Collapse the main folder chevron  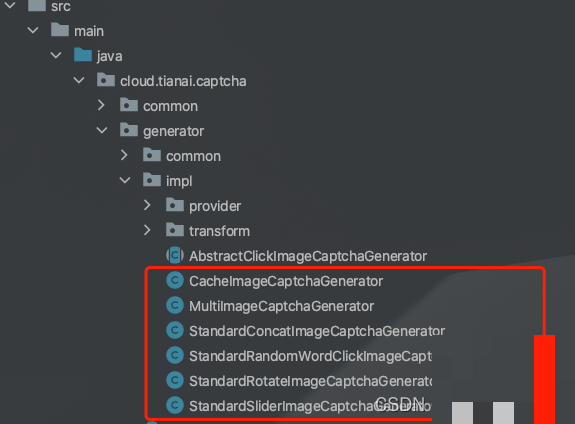33,30
